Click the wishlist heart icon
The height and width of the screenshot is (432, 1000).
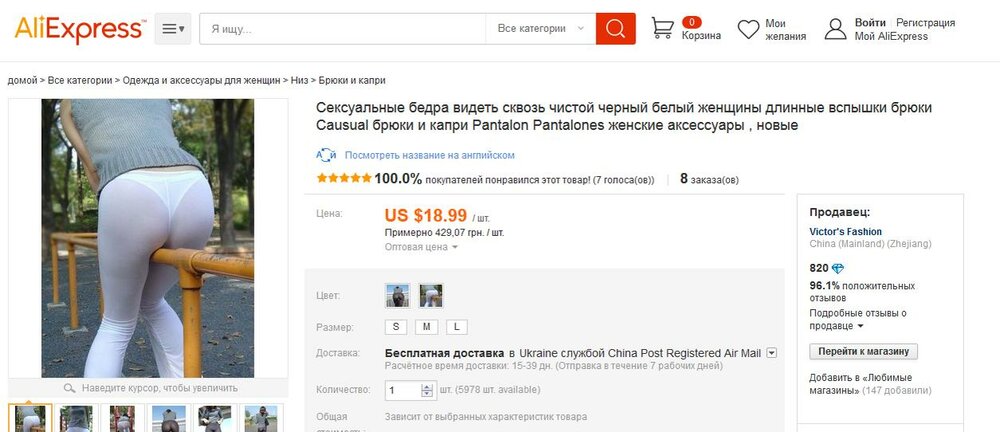point(749,30)
